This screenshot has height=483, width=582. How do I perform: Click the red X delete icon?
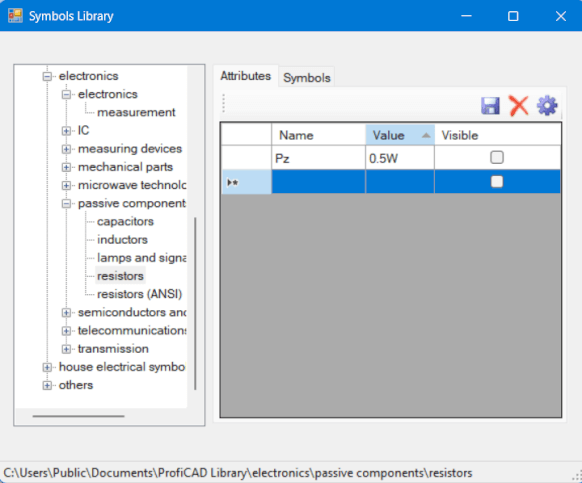519,106
